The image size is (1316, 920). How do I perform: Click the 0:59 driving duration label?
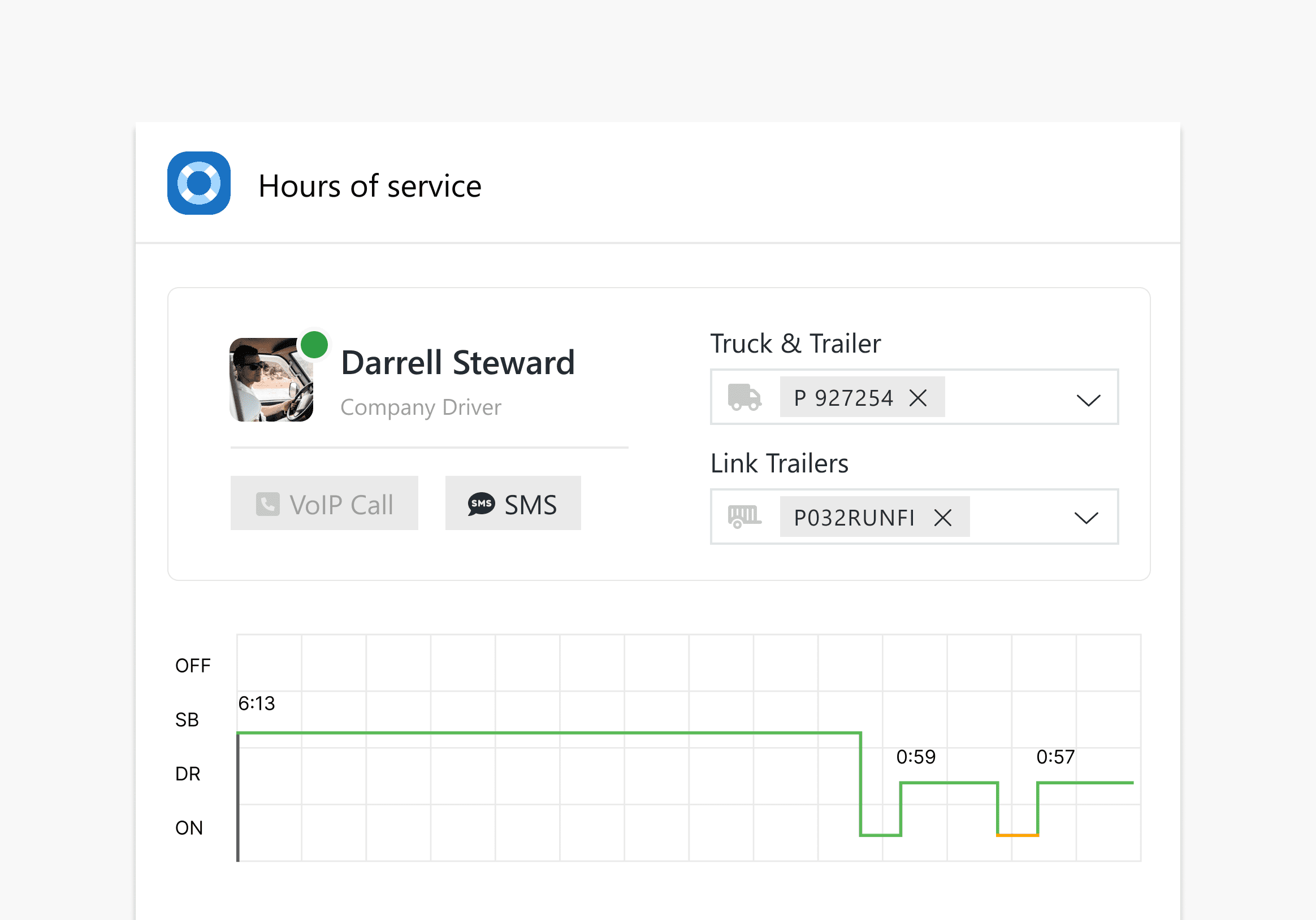(x=916, y=757)
